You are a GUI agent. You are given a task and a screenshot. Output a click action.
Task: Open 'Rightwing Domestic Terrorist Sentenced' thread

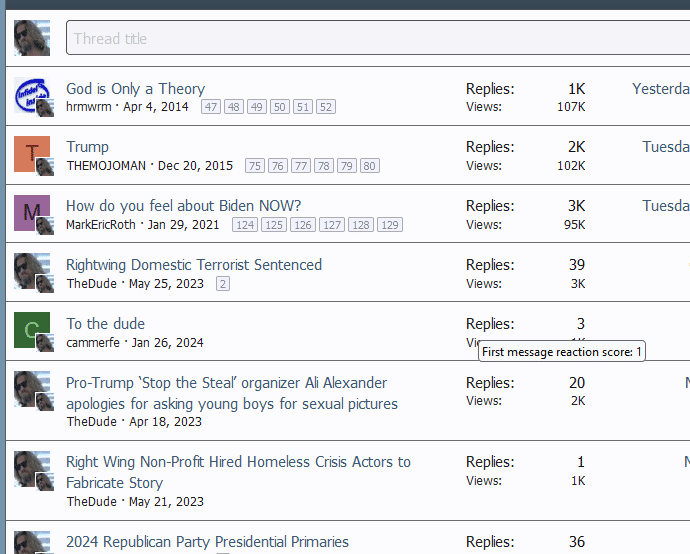193,265
